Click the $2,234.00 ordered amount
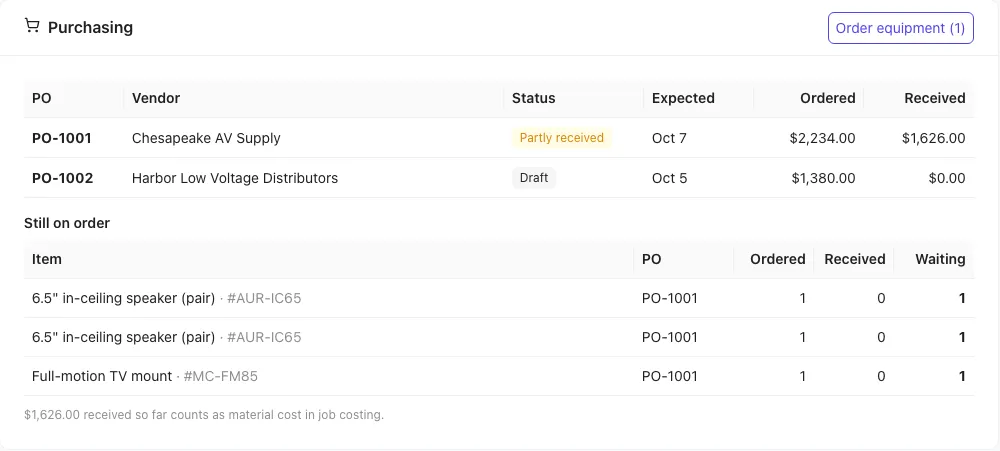The height and width of the screenshot is (451, 1000). [x=822, y=138]
